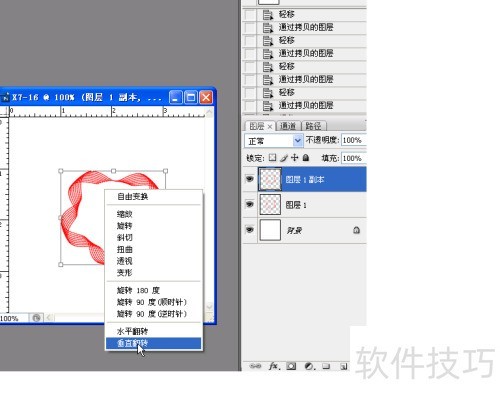Hide the 图层 1 layer eye

(249, 204)
